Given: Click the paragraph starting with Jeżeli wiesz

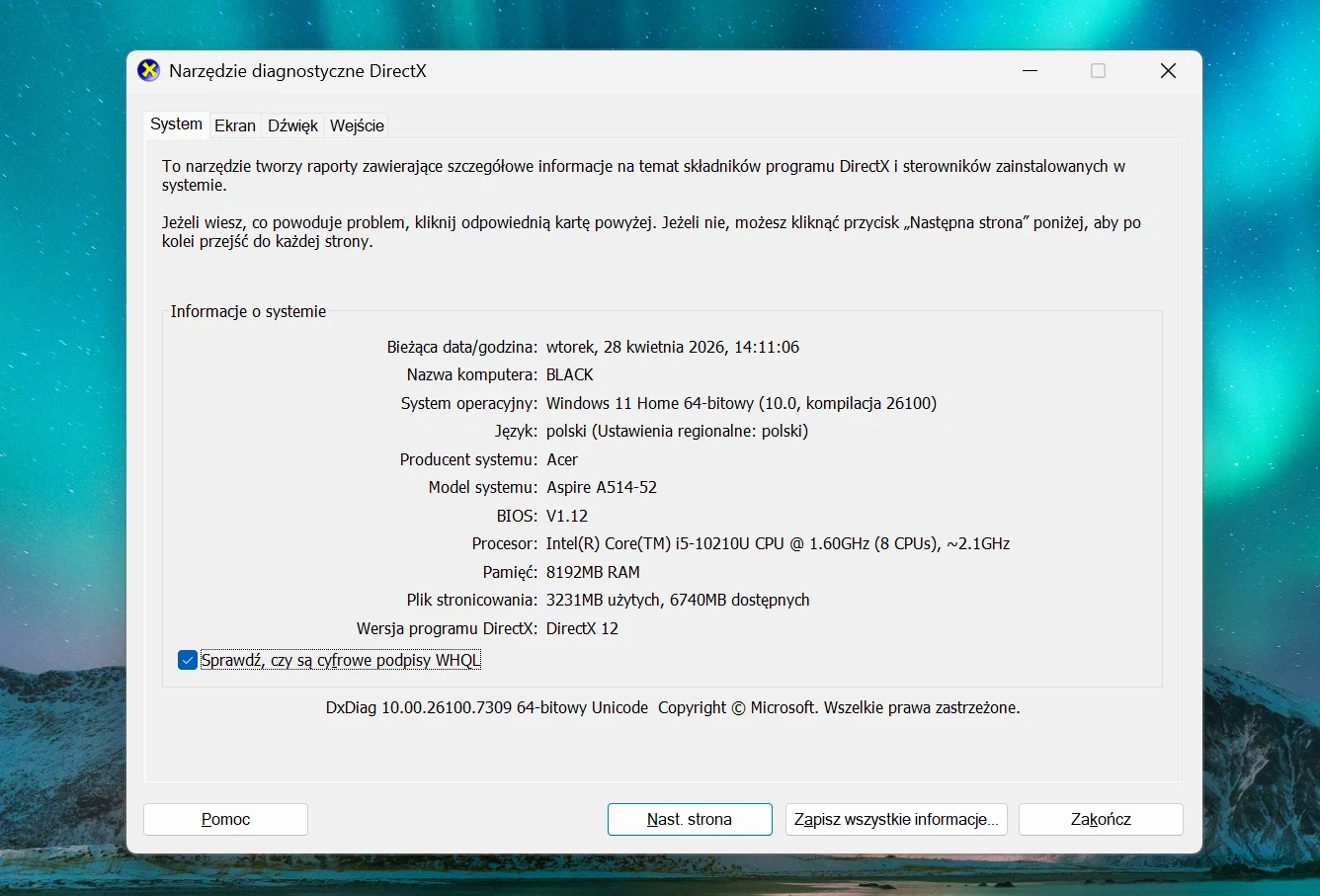Looking at the screenshot, I should [652, 232].
